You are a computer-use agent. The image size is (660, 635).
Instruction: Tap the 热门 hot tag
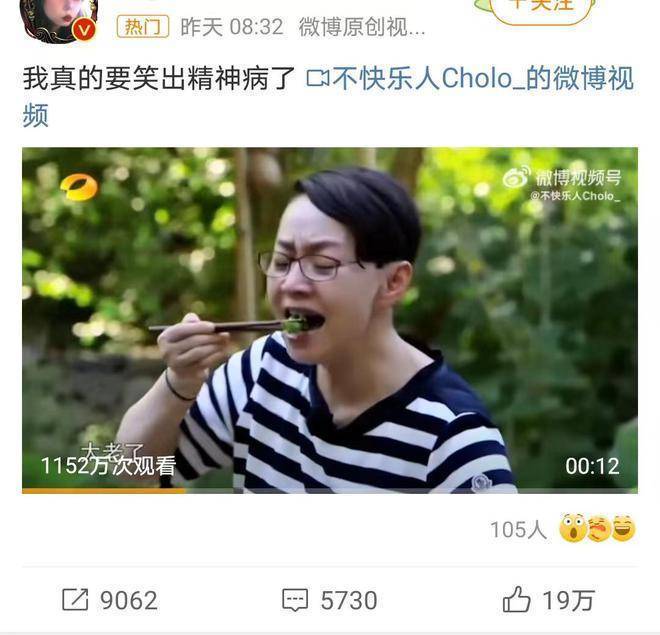click(143, 26)
